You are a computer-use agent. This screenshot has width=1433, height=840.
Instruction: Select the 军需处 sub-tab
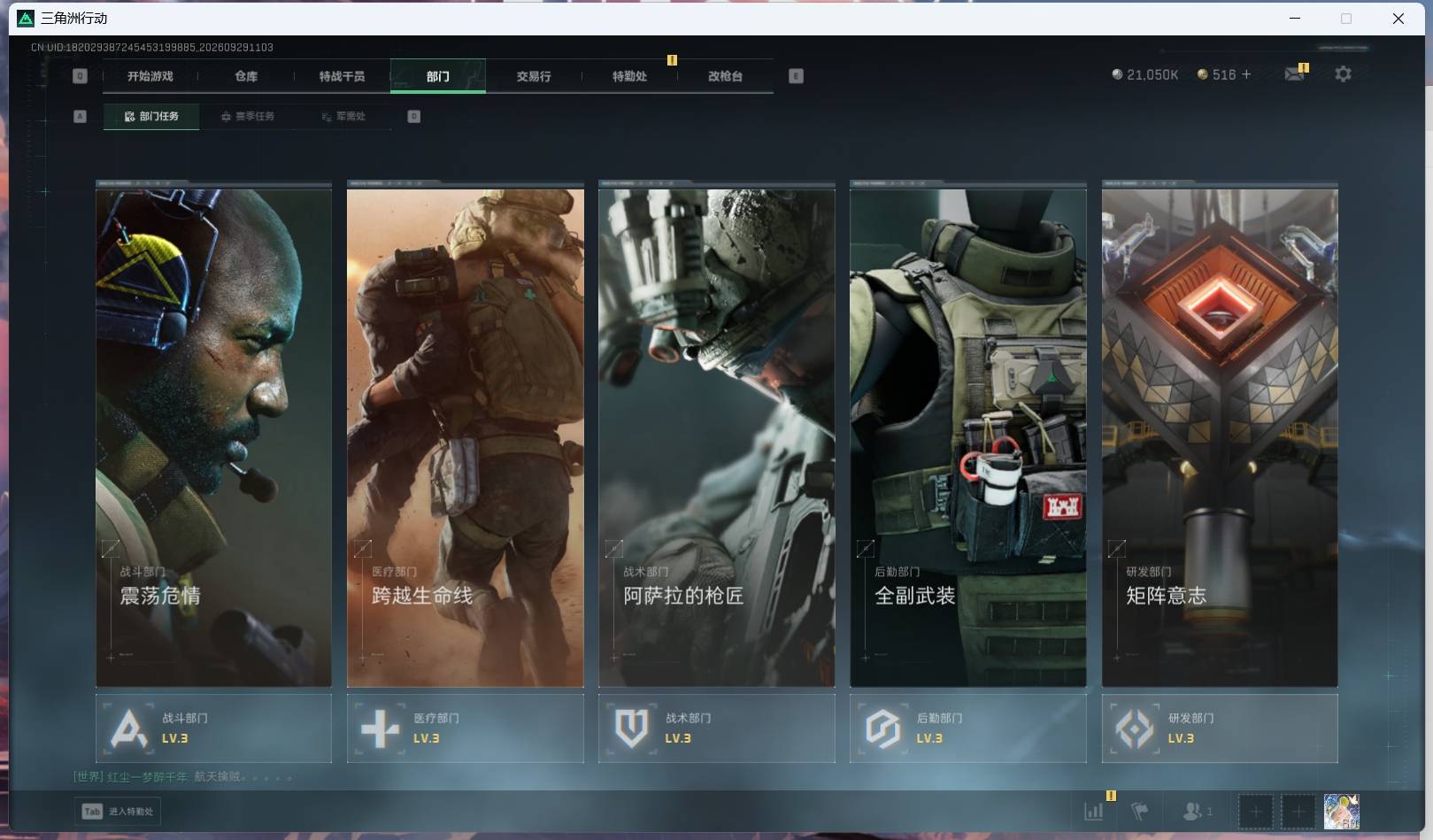pos(343,116)
